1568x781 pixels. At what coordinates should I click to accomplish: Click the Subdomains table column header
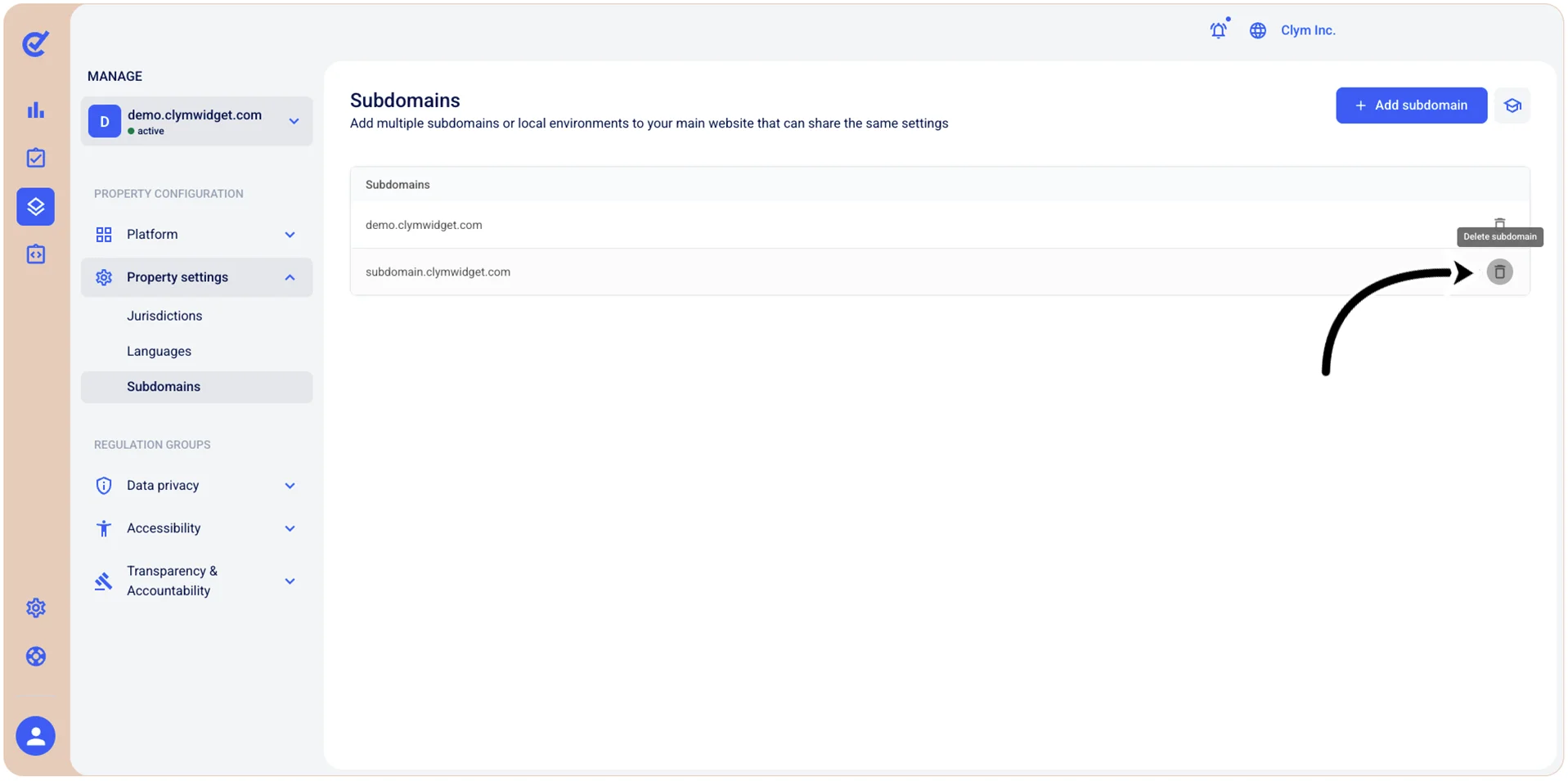coord(398,185)
